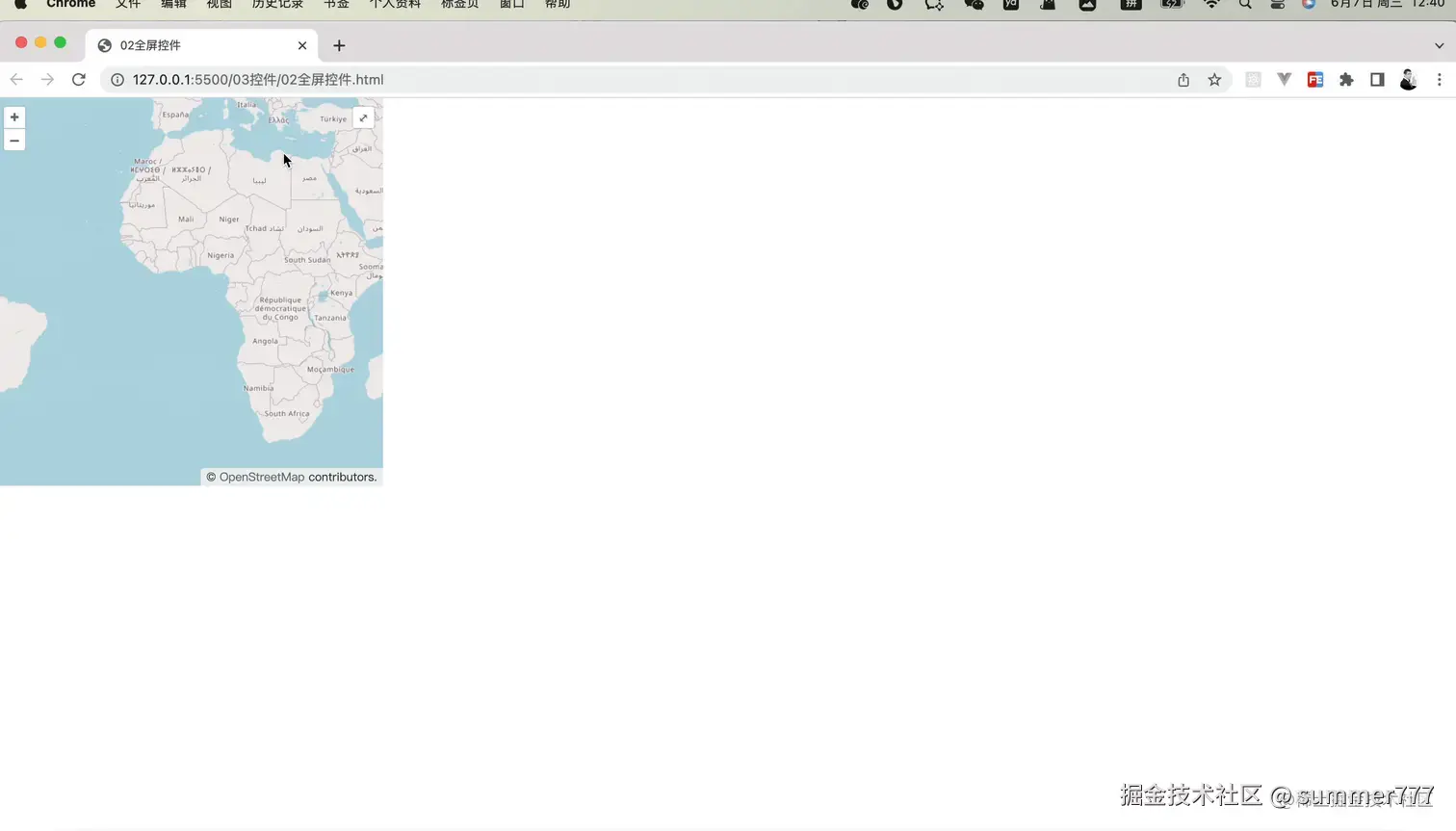1456x831 pixels.
Task: Open the Wi-Fi status menu
Action: (1211, 4)
